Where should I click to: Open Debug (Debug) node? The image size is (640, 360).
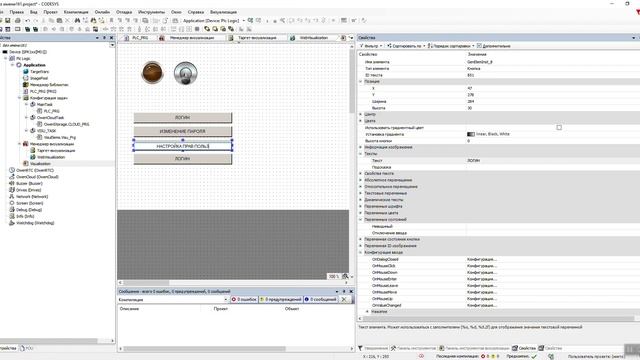[x=29, y=209]
